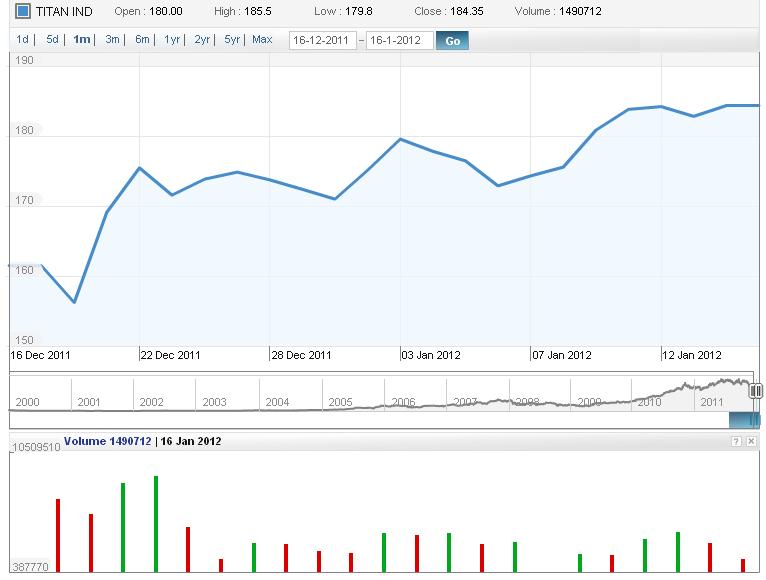
Task: Click the end date field 16-1-2012
Action: pyautogui.click(x=399, y=41)
